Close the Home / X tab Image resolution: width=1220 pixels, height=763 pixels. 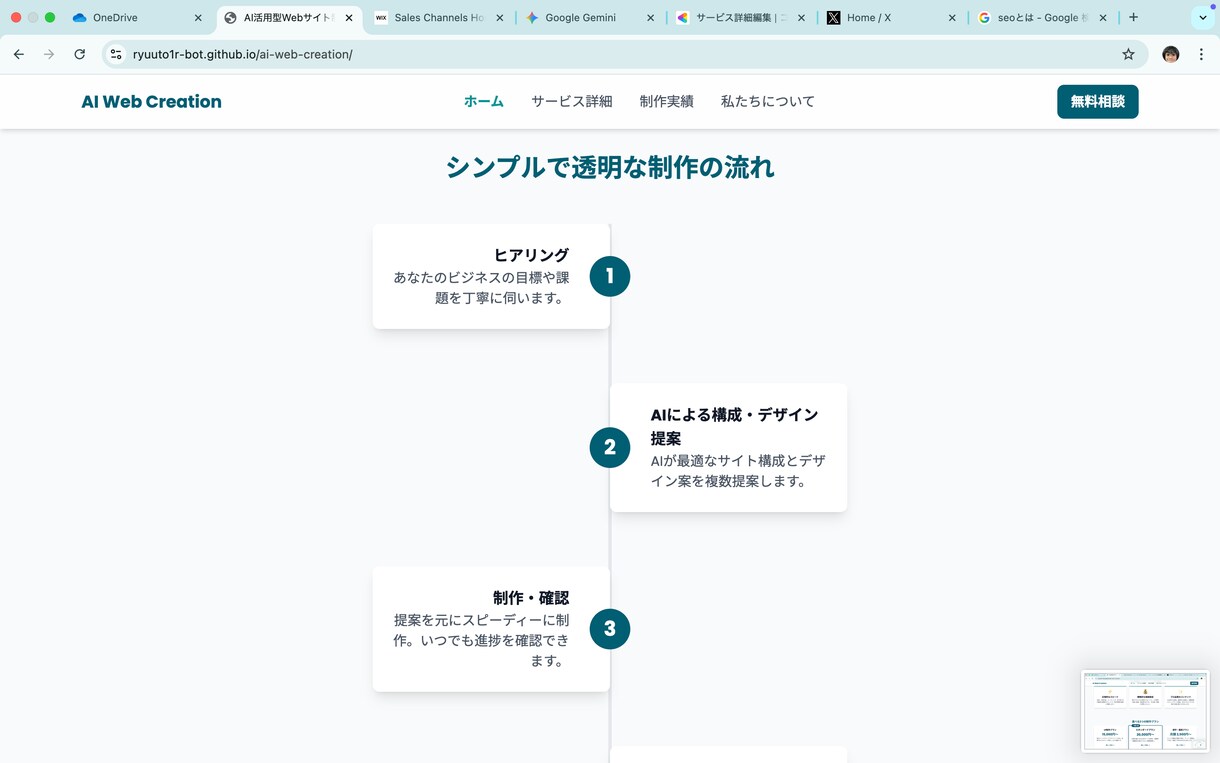[952, 18]
